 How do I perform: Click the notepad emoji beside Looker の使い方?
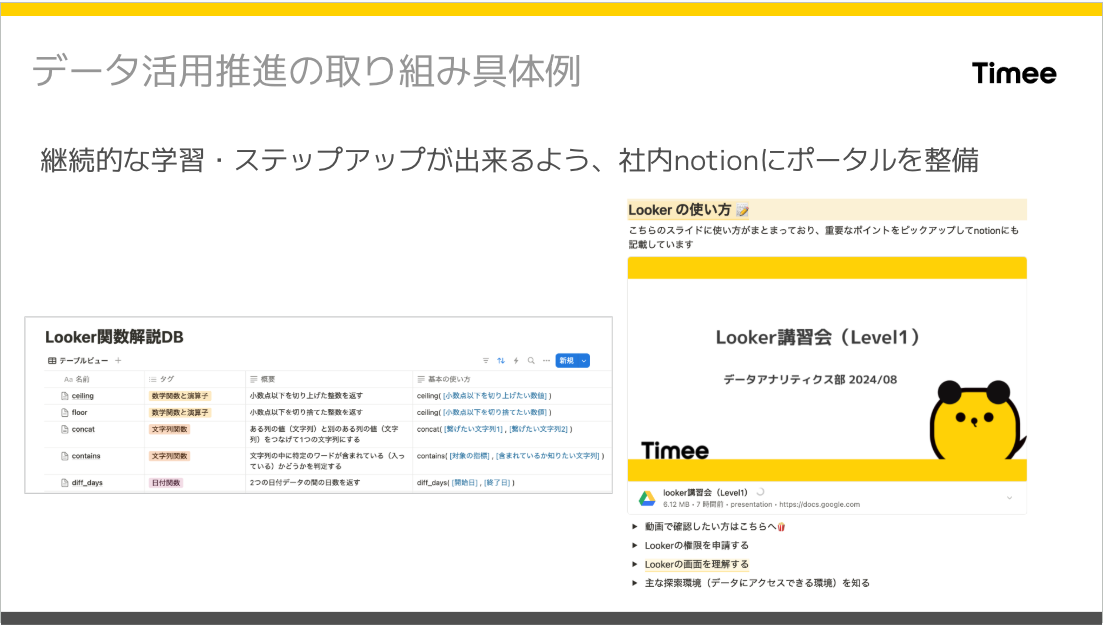coord(742,210)
